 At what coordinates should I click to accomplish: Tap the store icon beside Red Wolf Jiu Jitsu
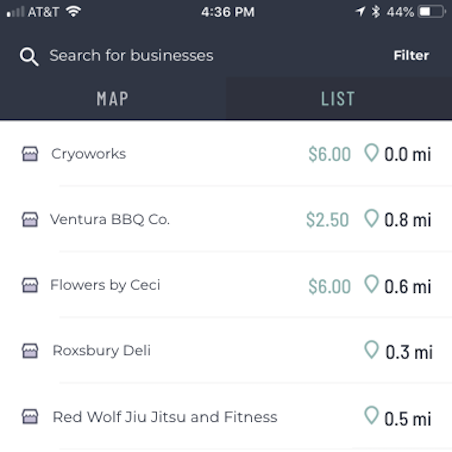30,417
